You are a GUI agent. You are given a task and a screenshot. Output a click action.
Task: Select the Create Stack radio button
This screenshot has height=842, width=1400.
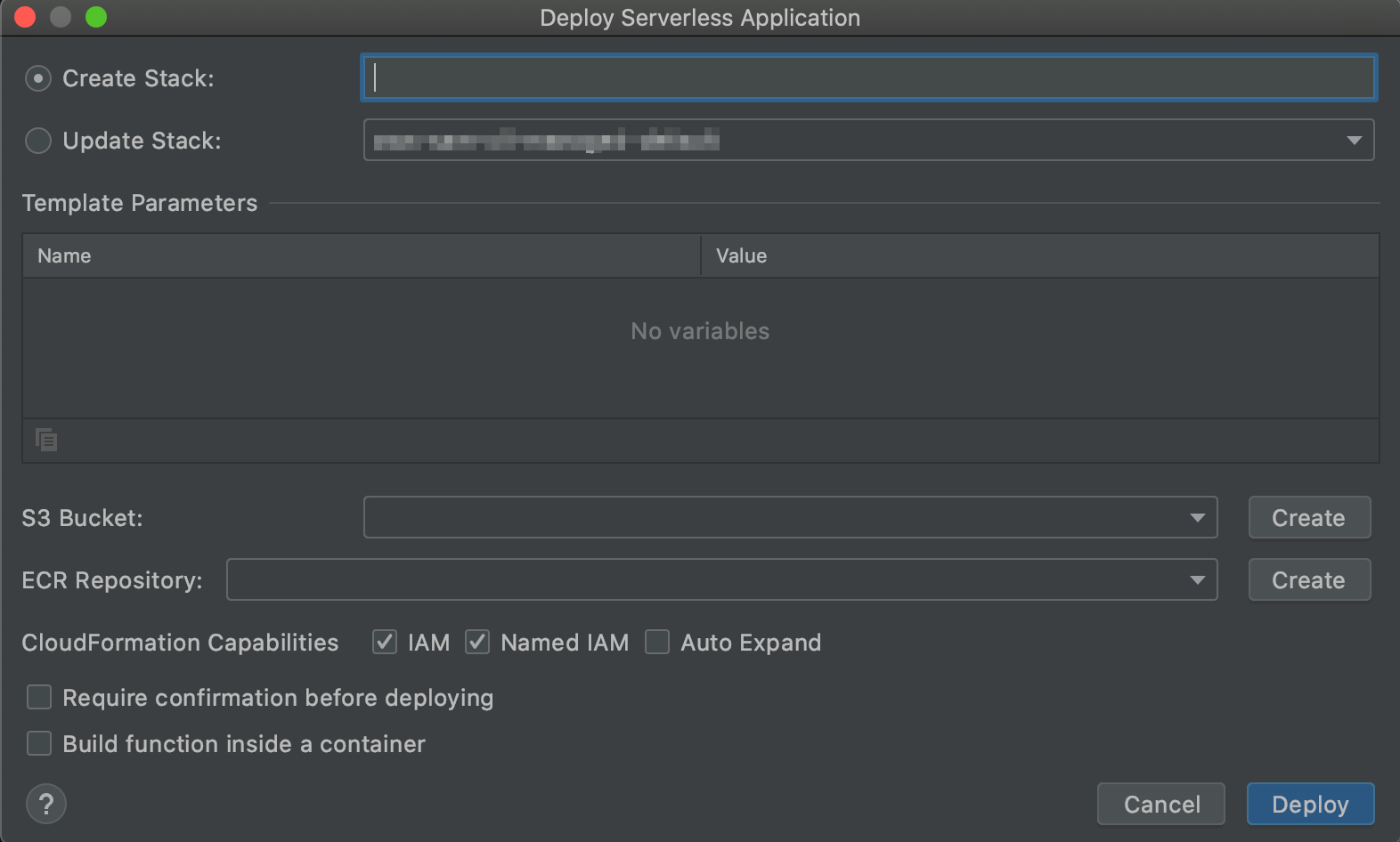(38, 78)
